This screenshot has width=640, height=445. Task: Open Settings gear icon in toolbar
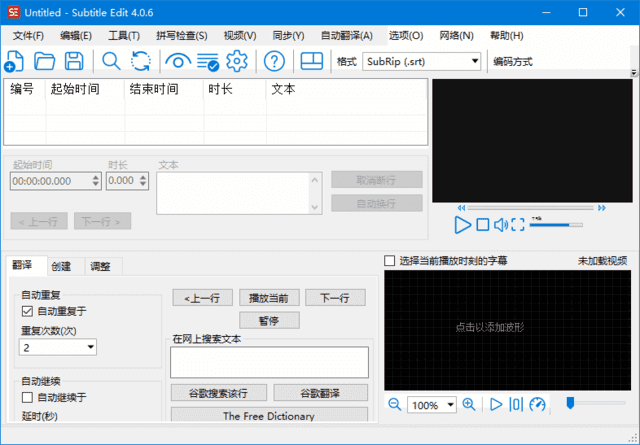[x=237, y=61]
